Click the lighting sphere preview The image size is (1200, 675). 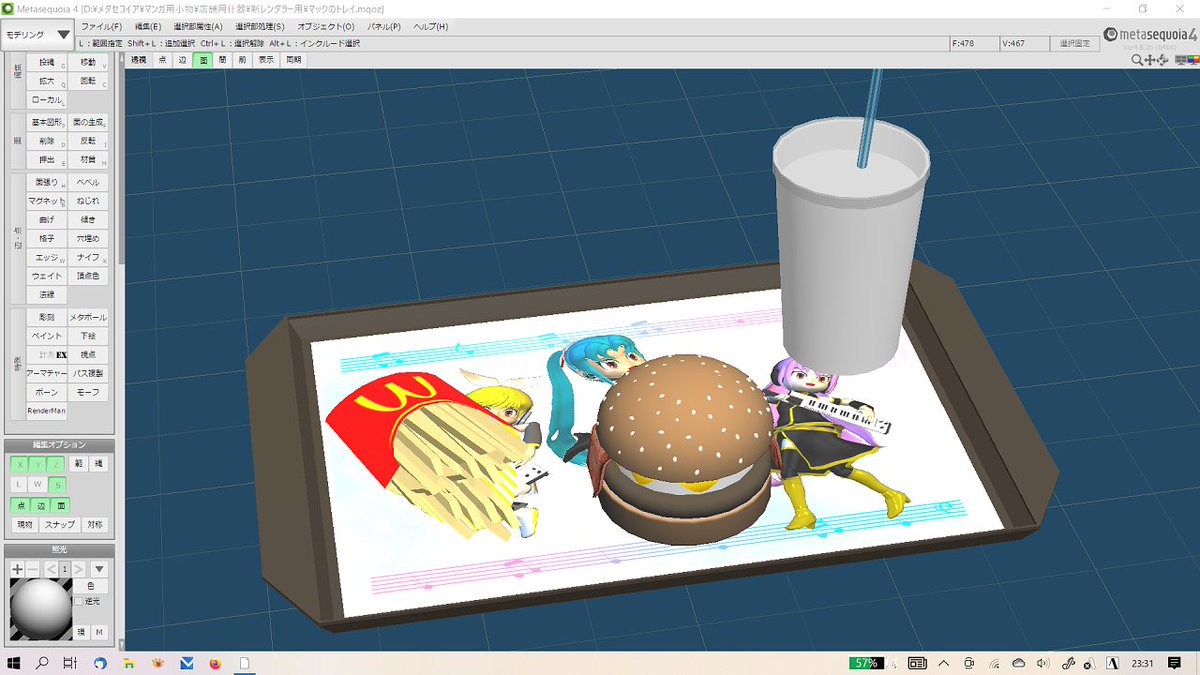(40, 609)
